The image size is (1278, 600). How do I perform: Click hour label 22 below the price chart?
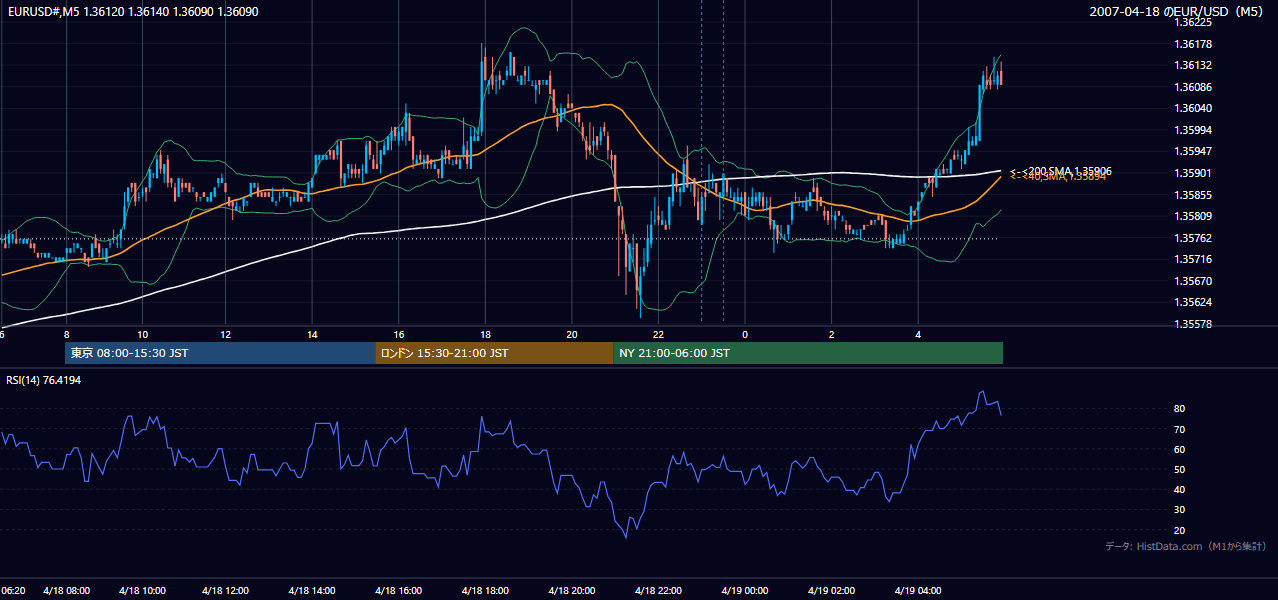pos(658,334)
